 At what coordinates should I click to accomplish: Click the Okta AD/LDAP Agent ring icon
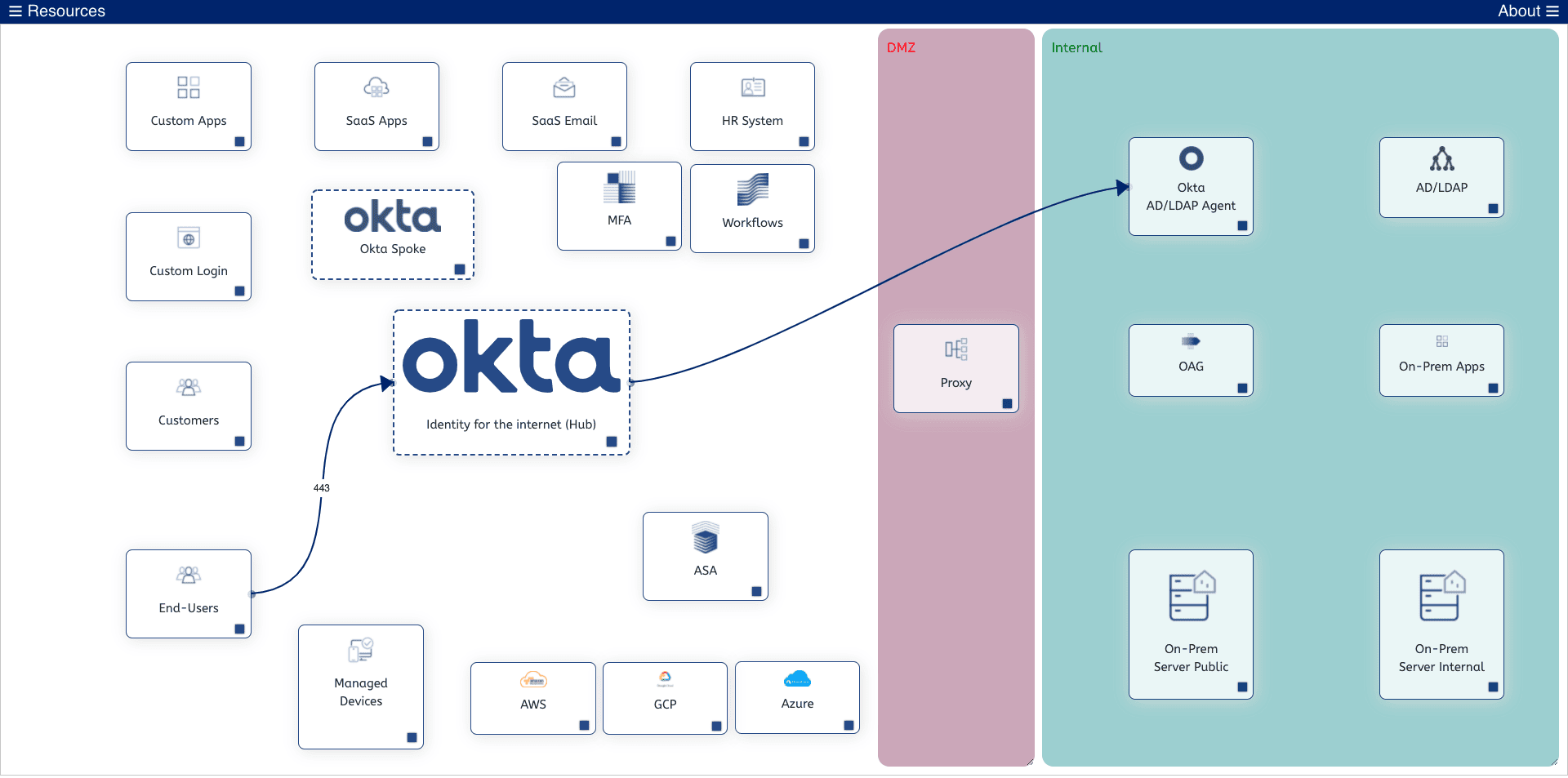pos(1192,158)
